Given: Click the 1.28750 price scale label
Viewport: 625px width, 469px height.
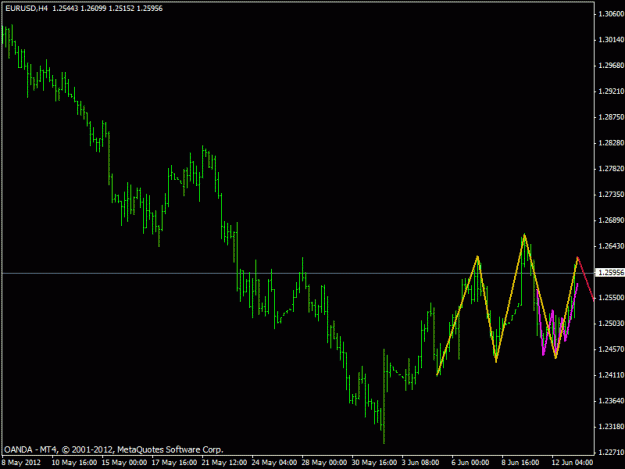Looking at the screenshot, I should [611, 117].
